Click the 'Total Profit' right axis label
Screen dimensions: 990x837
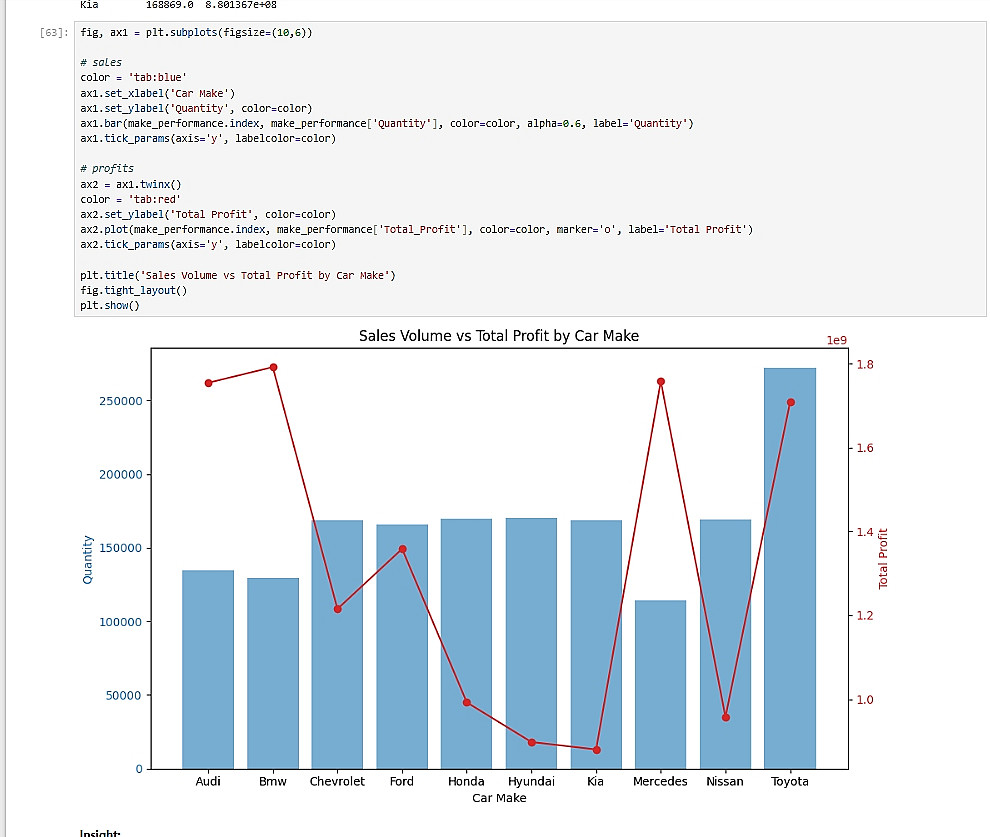click(x=883, y=559)
